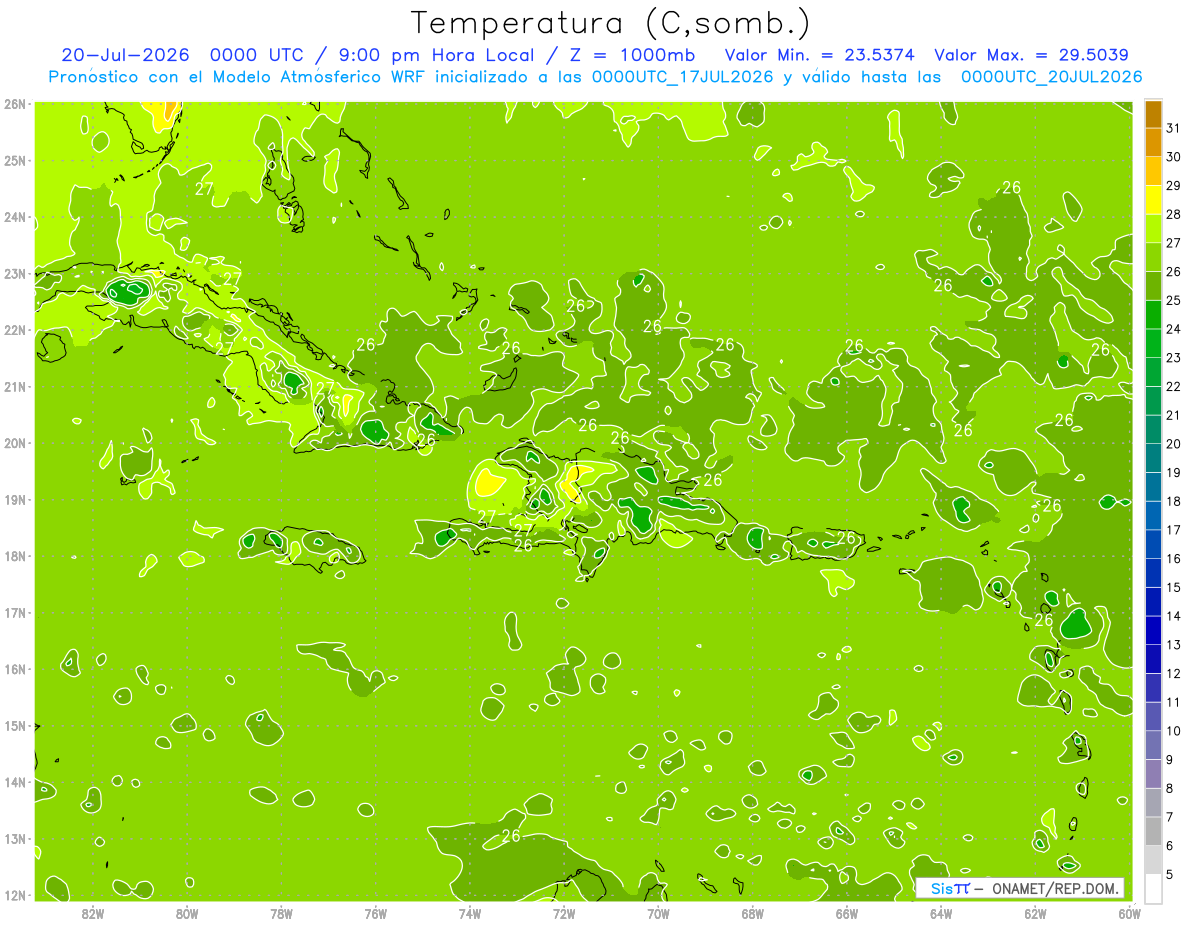Image resolution: width=1200 pixels, height=927 pixels.
Task: Click the "9:00 pm Hora Local" text
Action: pyautogui.click(x=436, y=55)
